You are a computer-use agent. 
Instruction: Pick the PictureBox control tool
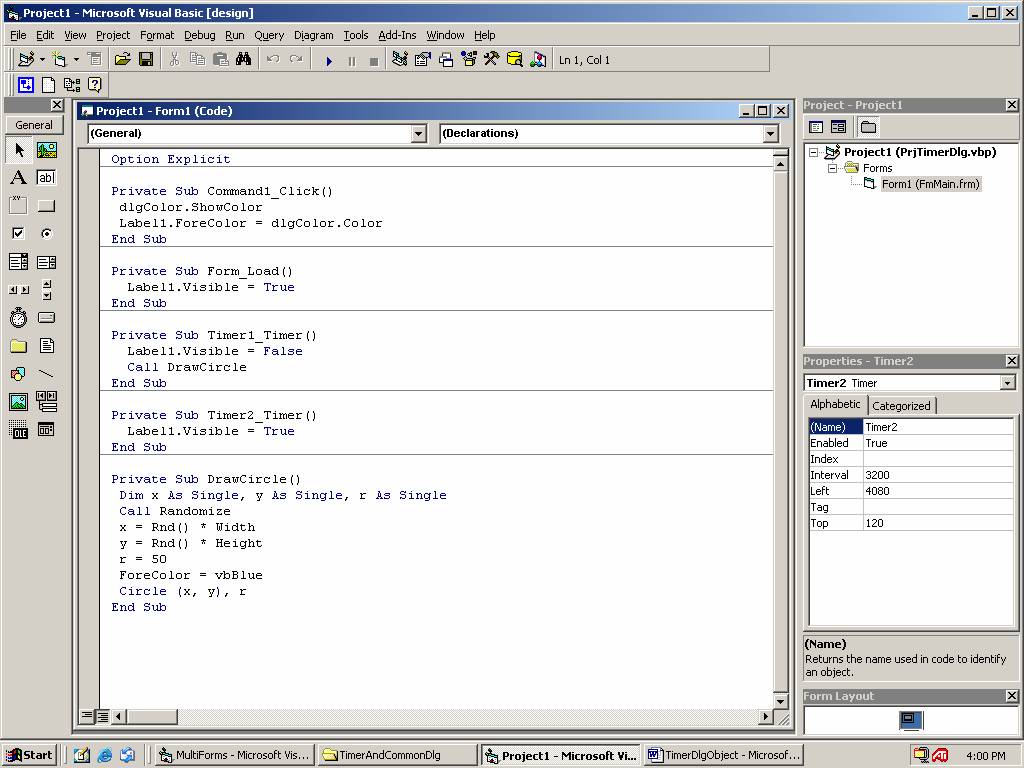pos(46,150)
